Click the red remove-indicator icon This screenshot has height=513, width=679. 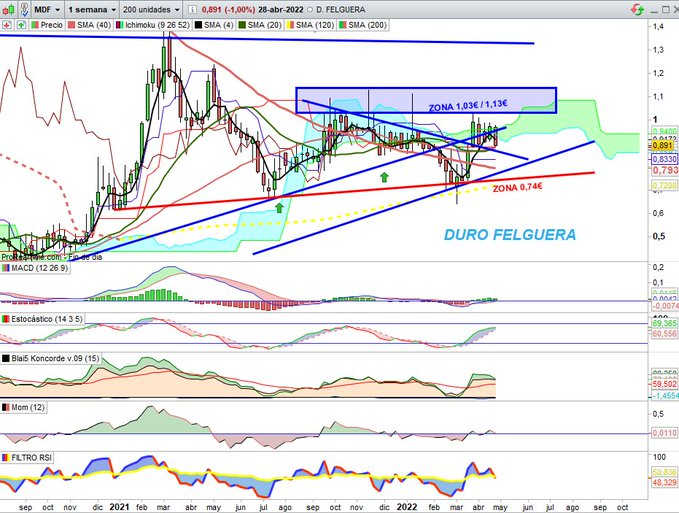click(6, 25)
